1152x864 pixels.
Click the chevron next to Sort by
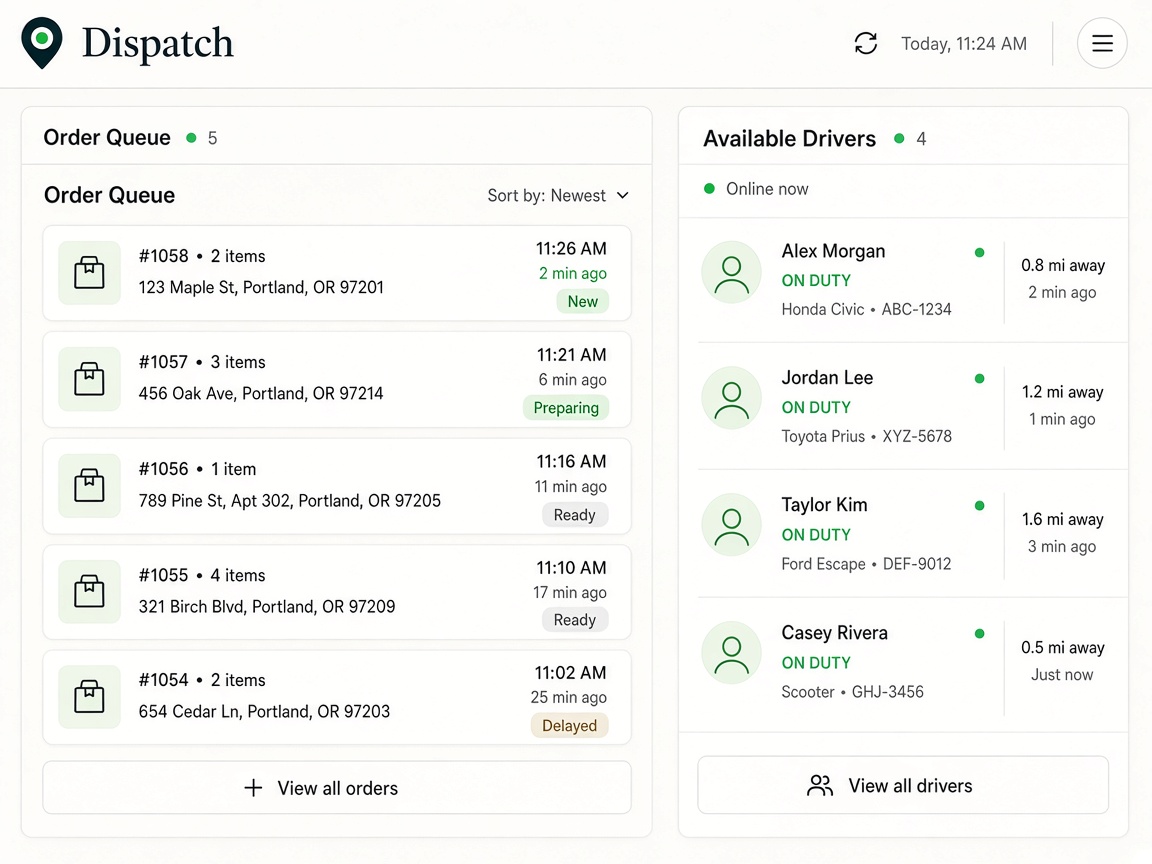[x=623, y=195]
